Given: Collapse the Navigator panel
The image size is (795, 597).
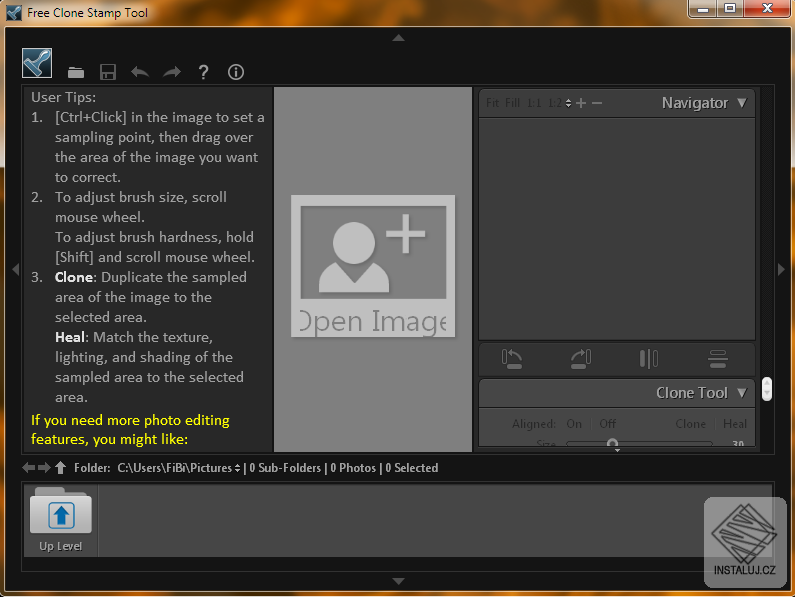Looking at the screenshot, I should pos(742,103).
